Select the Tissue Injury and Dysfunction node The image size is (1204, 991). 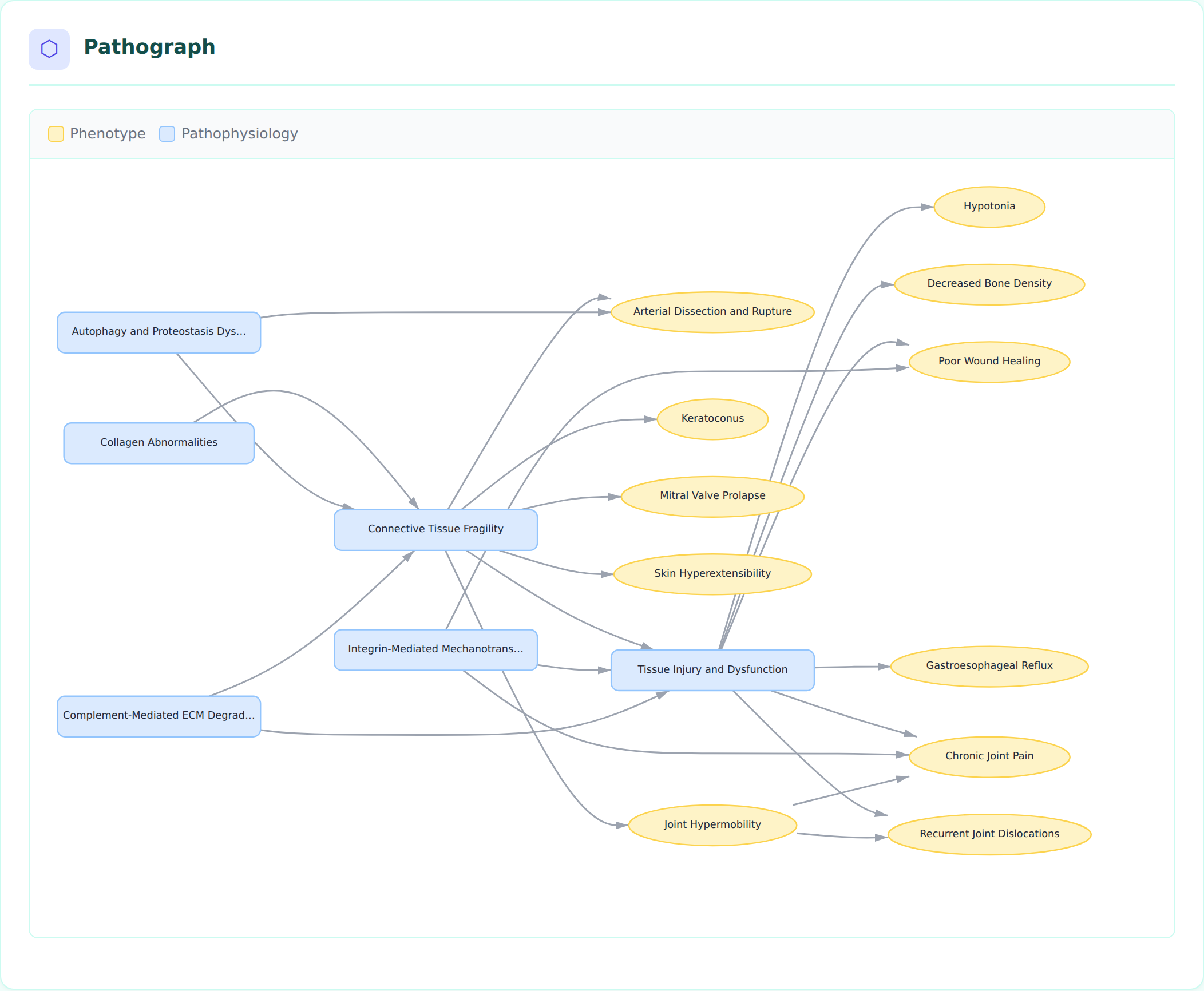[712, 670]
